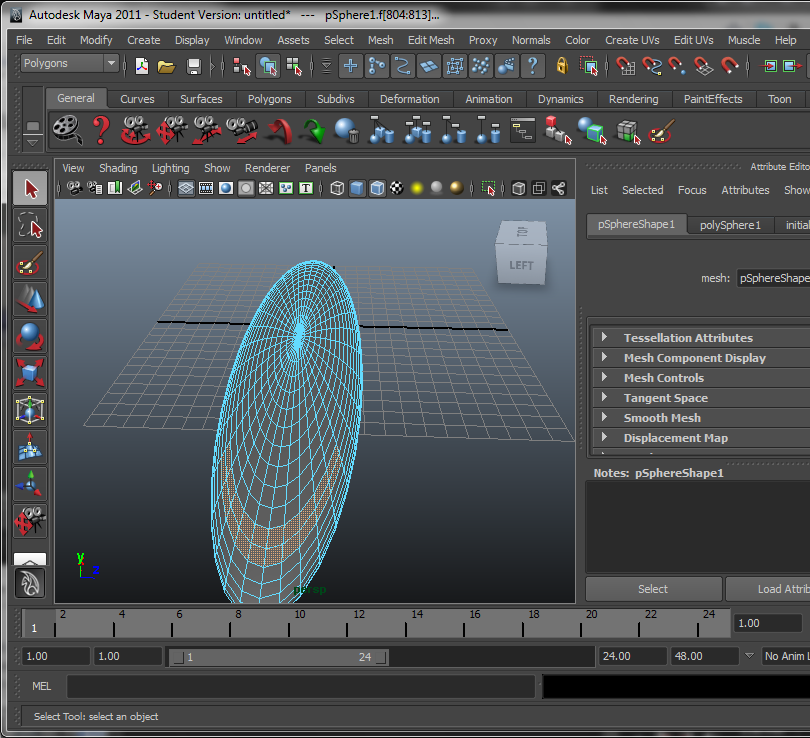This screenshot has height=738, width=810.
Task: Click the view cube LEFT face
Action: 521,265
